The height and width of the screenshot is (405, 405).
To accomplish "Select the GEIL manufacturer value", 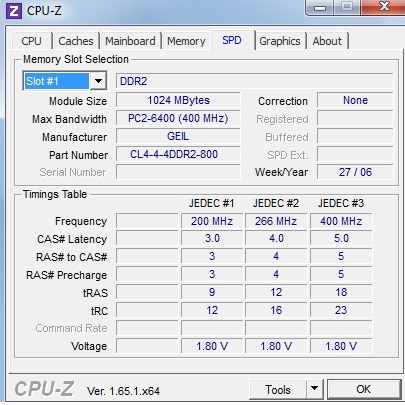I will point(178,136).
